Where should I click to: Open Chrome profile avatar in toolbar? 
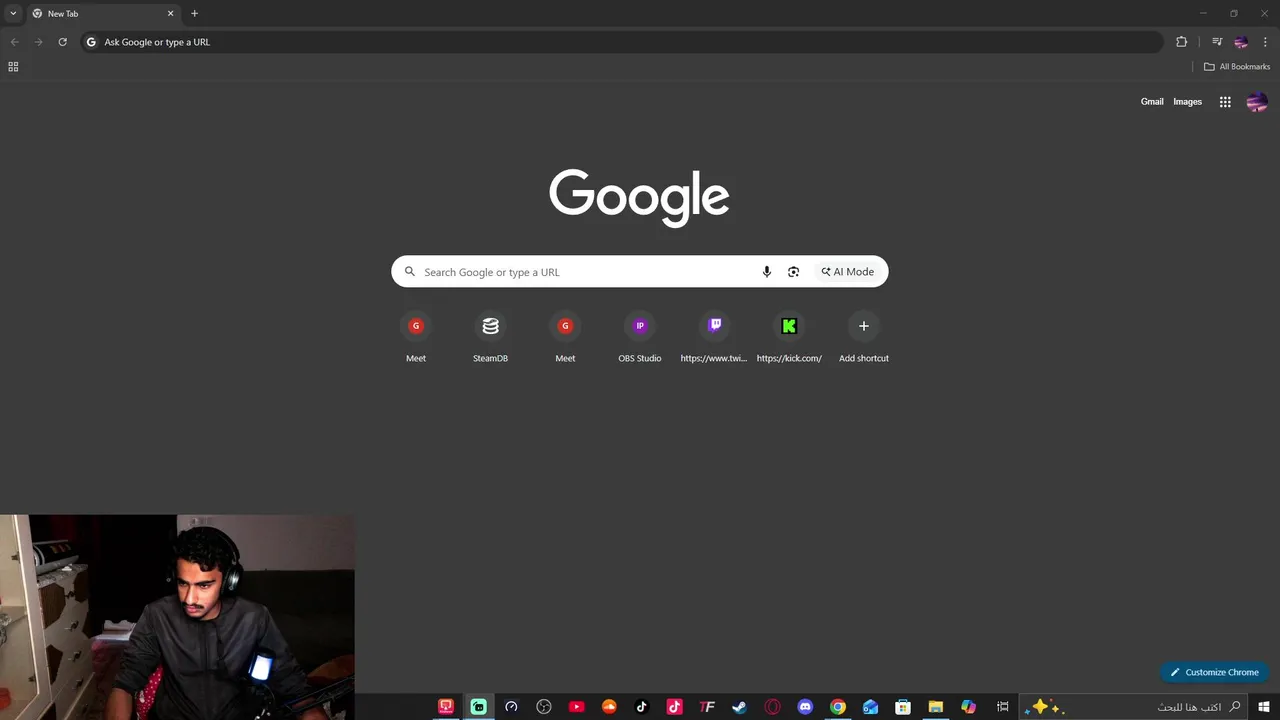pos(1241,42)
